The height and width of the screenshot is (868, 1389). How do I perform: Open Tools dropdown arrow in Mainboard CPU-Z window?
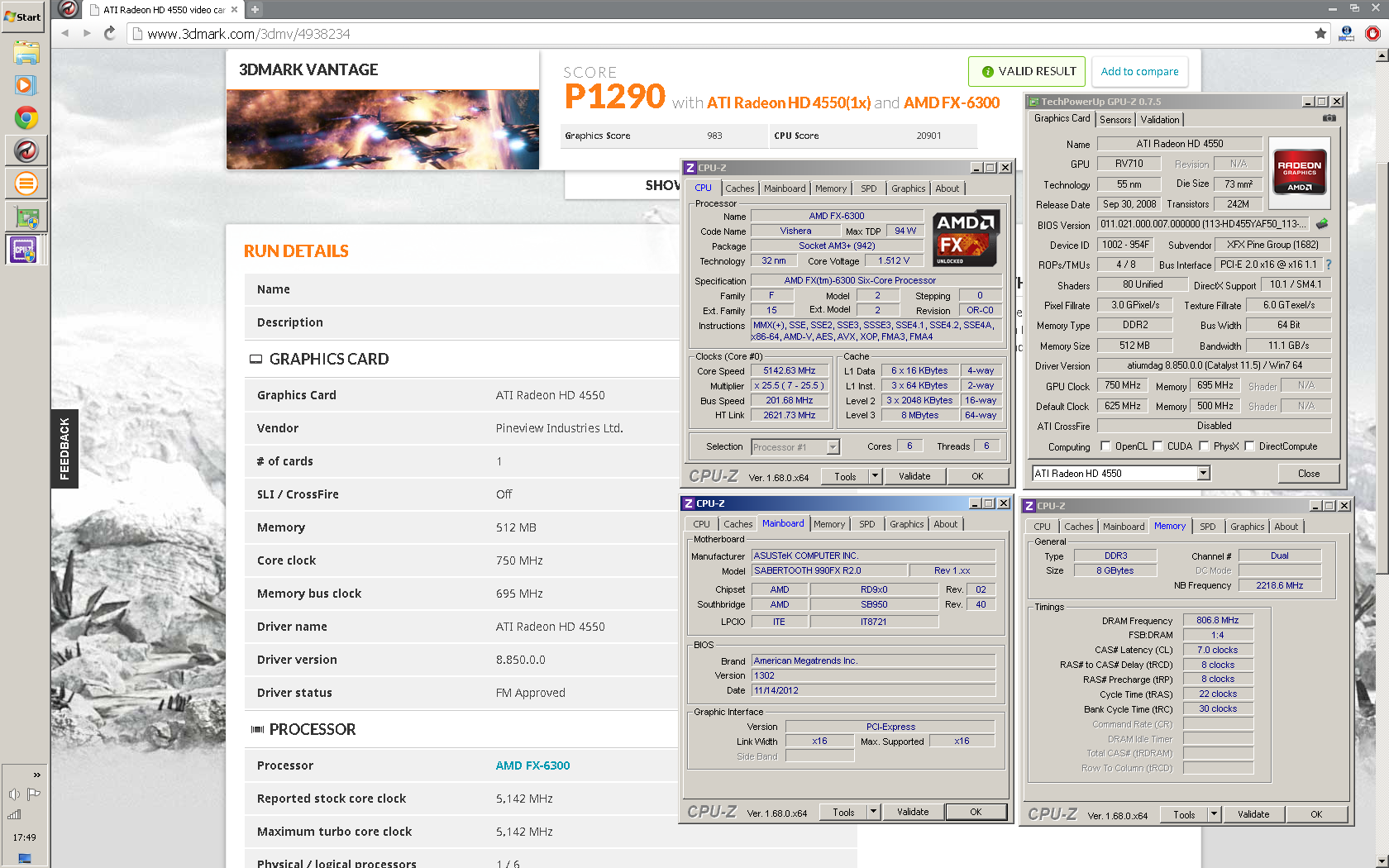873,812
